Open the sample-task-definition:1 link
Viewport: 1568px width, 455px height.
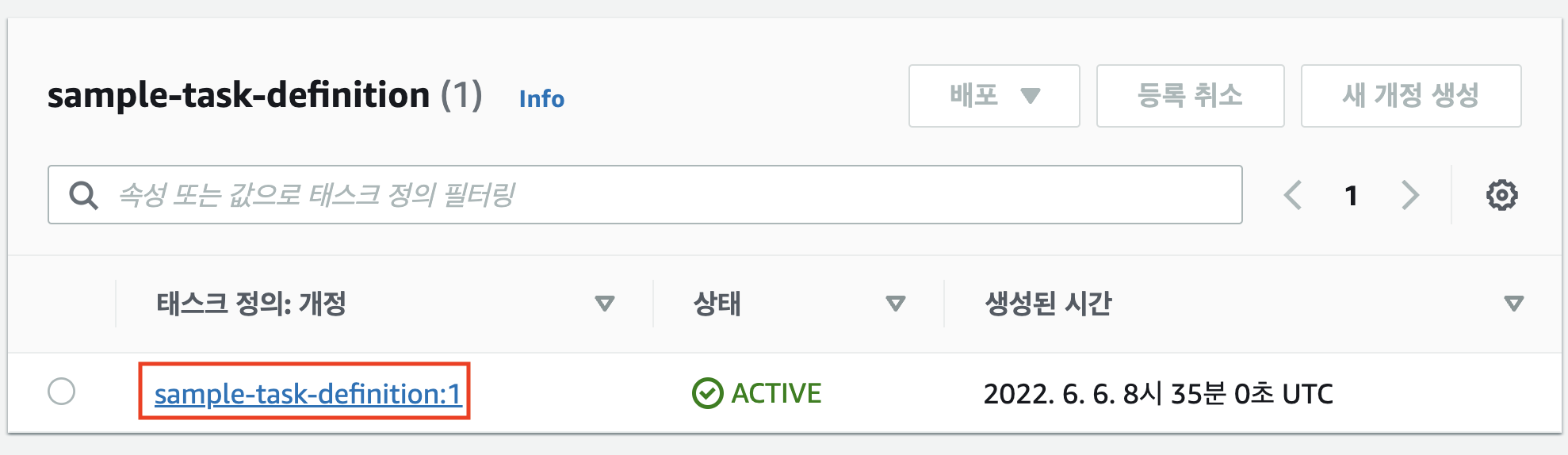pyautogui.click(x=308, y=394)
